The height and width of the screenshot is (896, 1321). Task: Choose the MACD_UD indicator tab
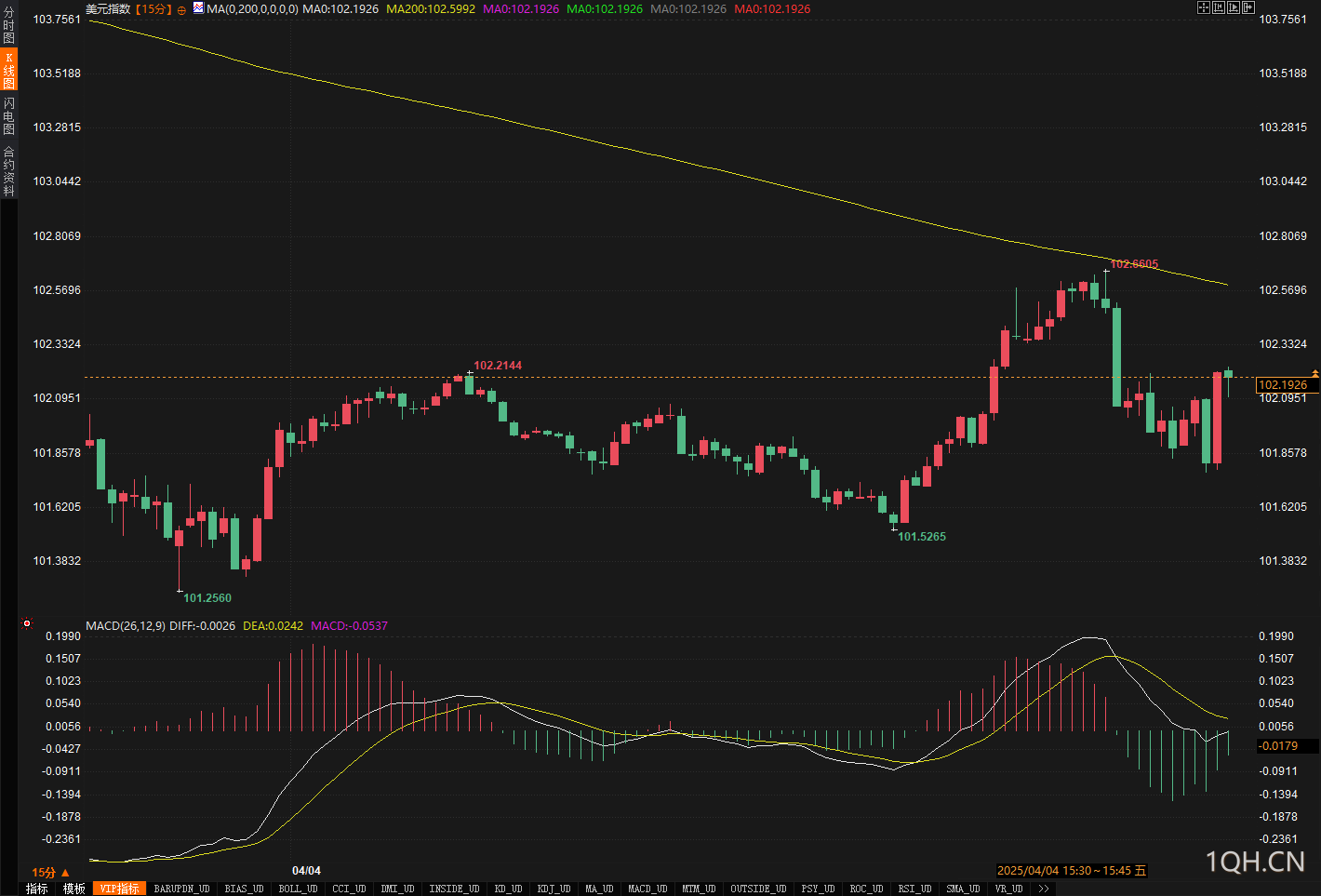pyautogui.click(x=647, y=889)
